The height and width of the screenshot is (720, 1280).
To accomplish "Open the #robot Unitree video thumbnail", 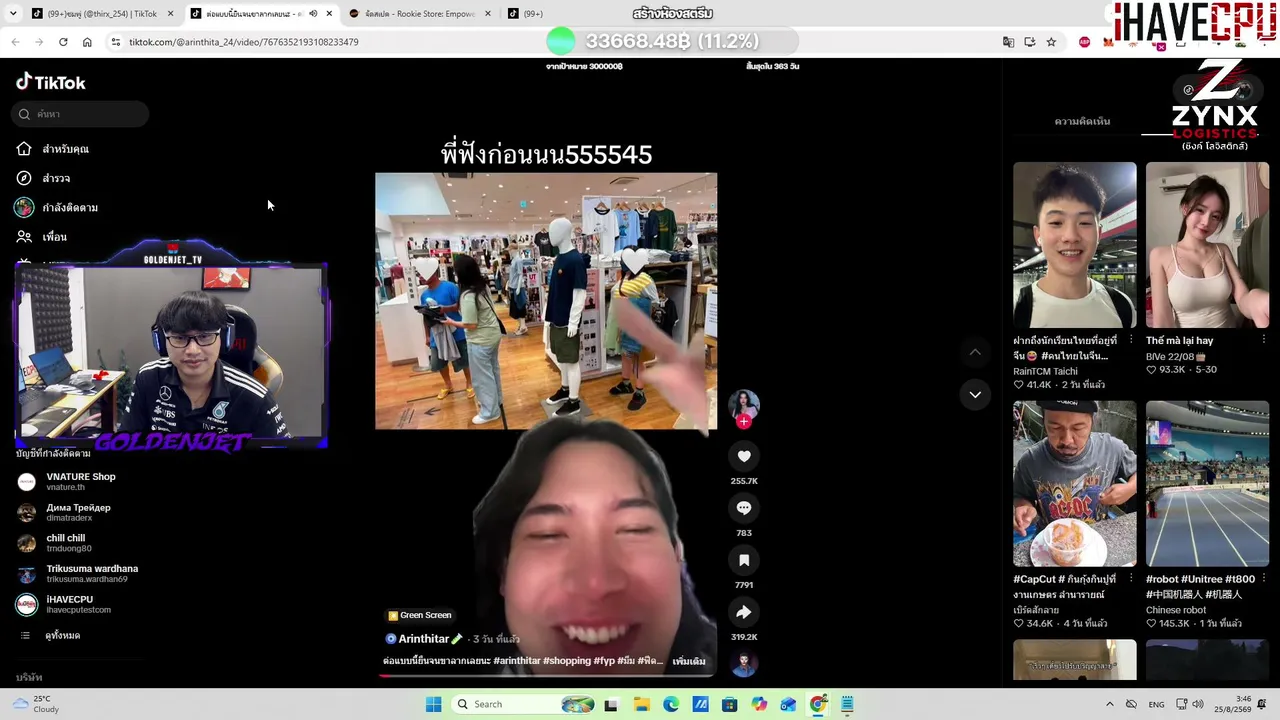I will 1207,484.
